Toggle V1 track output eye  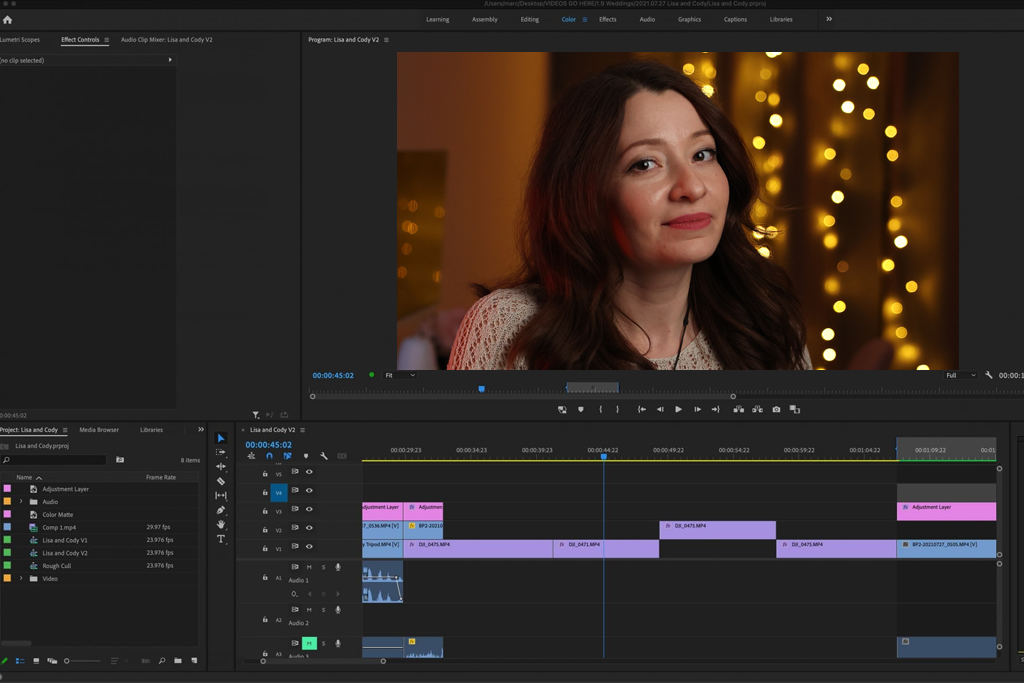(x=310, y=547)
